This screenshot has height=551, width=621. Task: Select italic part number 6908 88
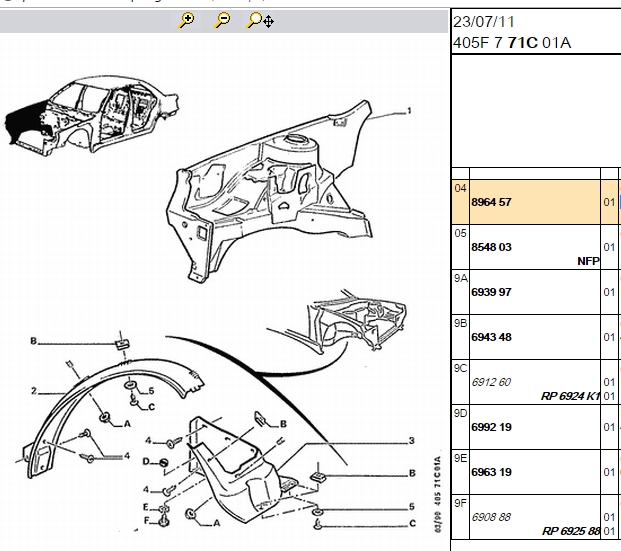click(491, 517)
